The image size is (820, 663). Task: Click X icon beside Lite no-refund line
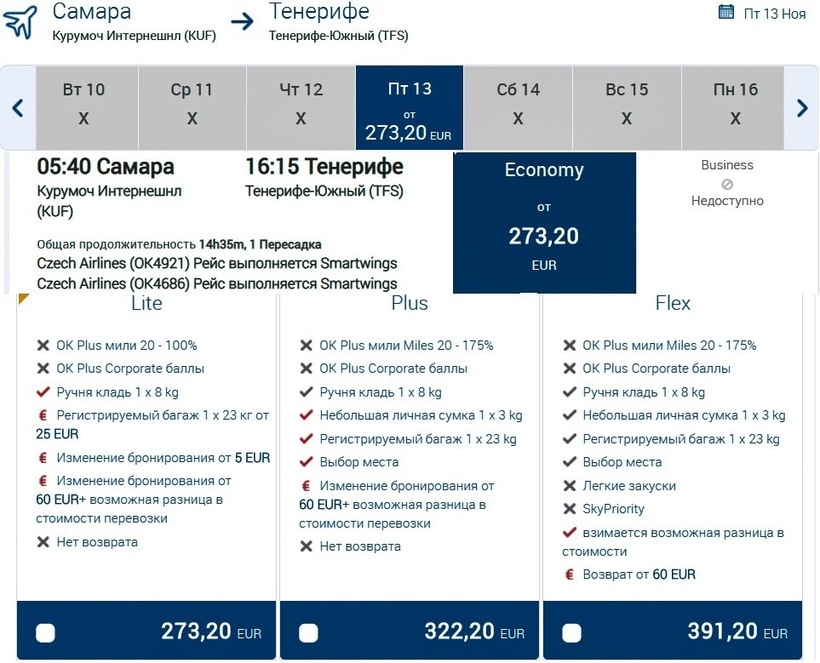point(43,542)
